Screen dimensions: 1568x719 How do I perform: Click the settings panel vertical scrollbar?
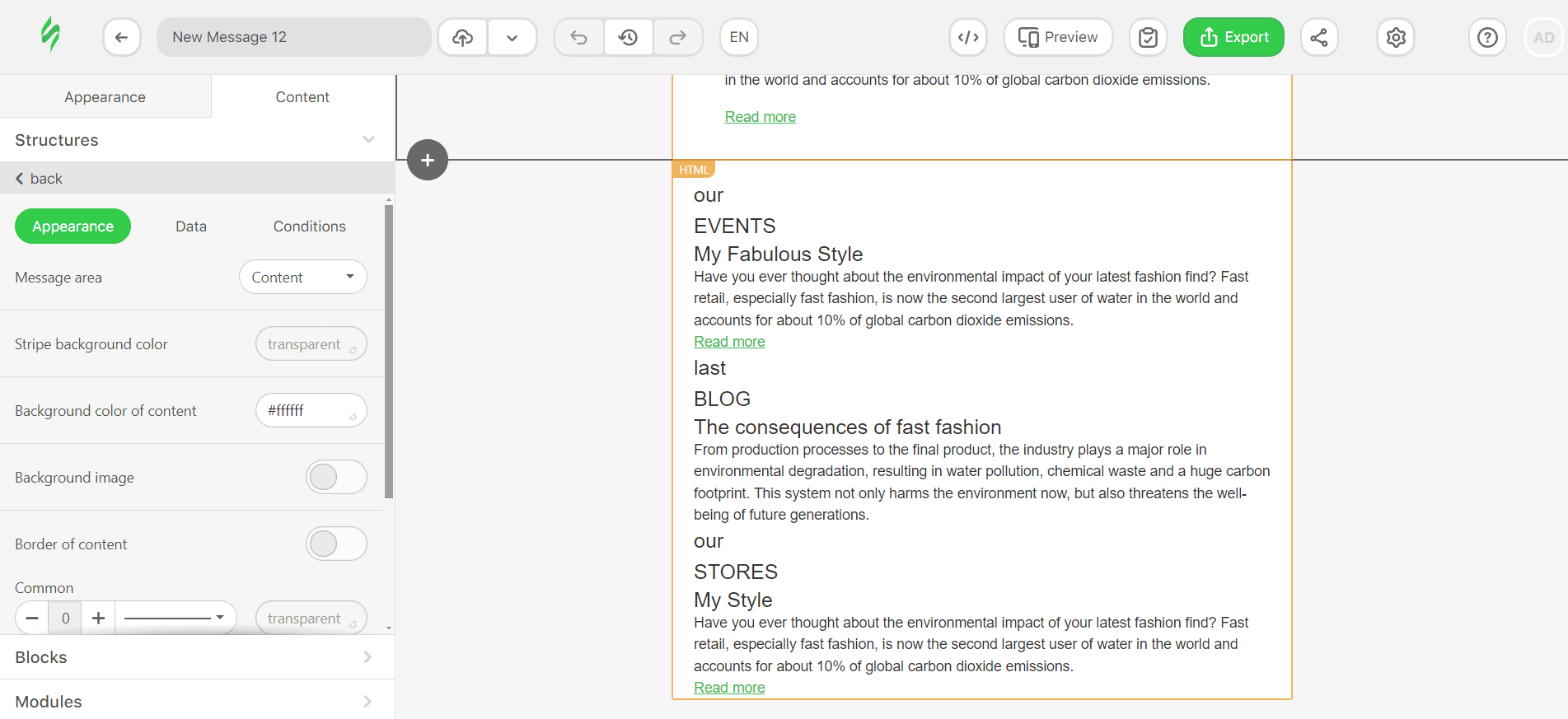click(389, 351)
